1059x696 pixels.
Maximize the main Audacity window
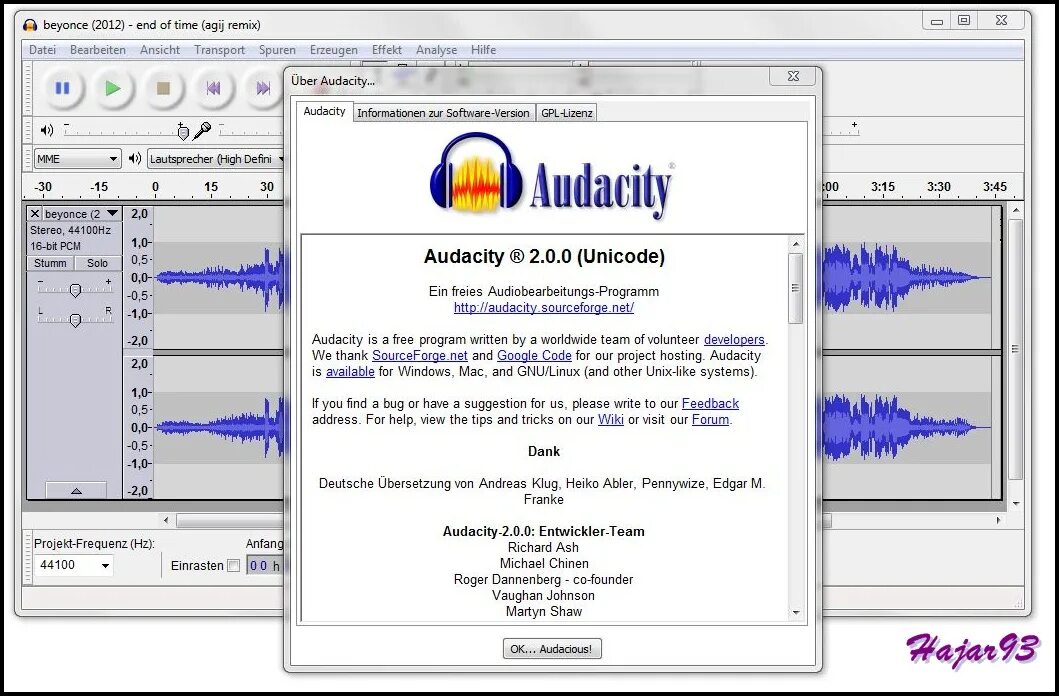964,21
